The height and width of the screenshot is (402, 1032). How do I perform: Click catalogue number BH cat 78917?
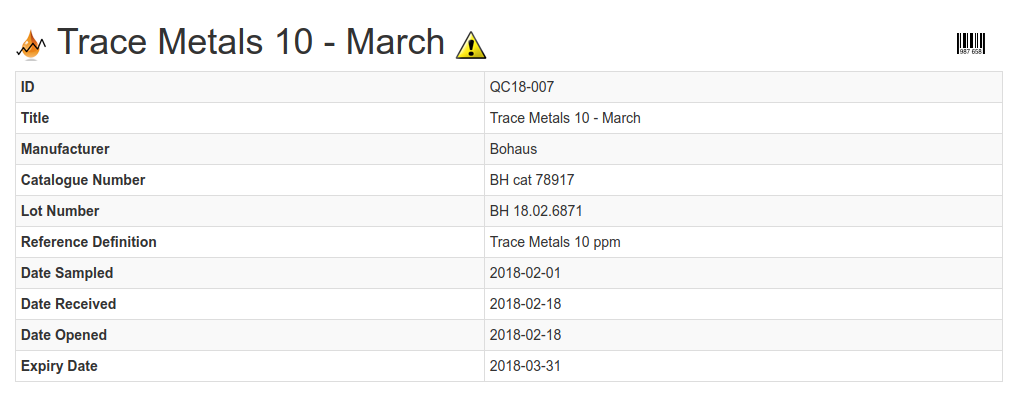tap(532, 180)
